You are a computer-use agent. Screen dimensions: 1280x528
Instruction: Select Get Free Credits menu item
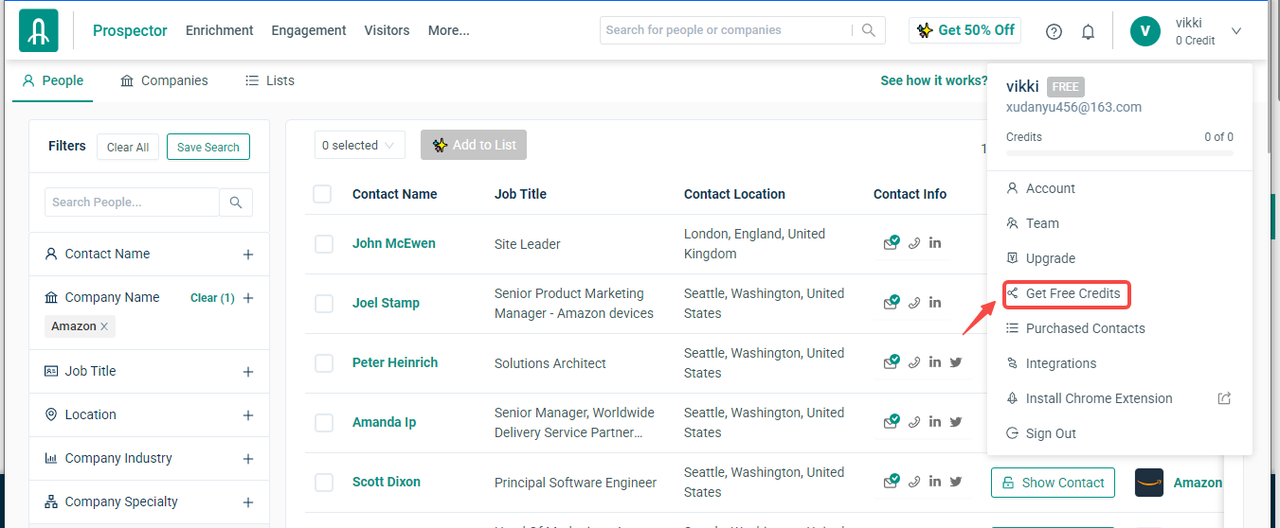pyautogui.click(x=1072, y=293)
